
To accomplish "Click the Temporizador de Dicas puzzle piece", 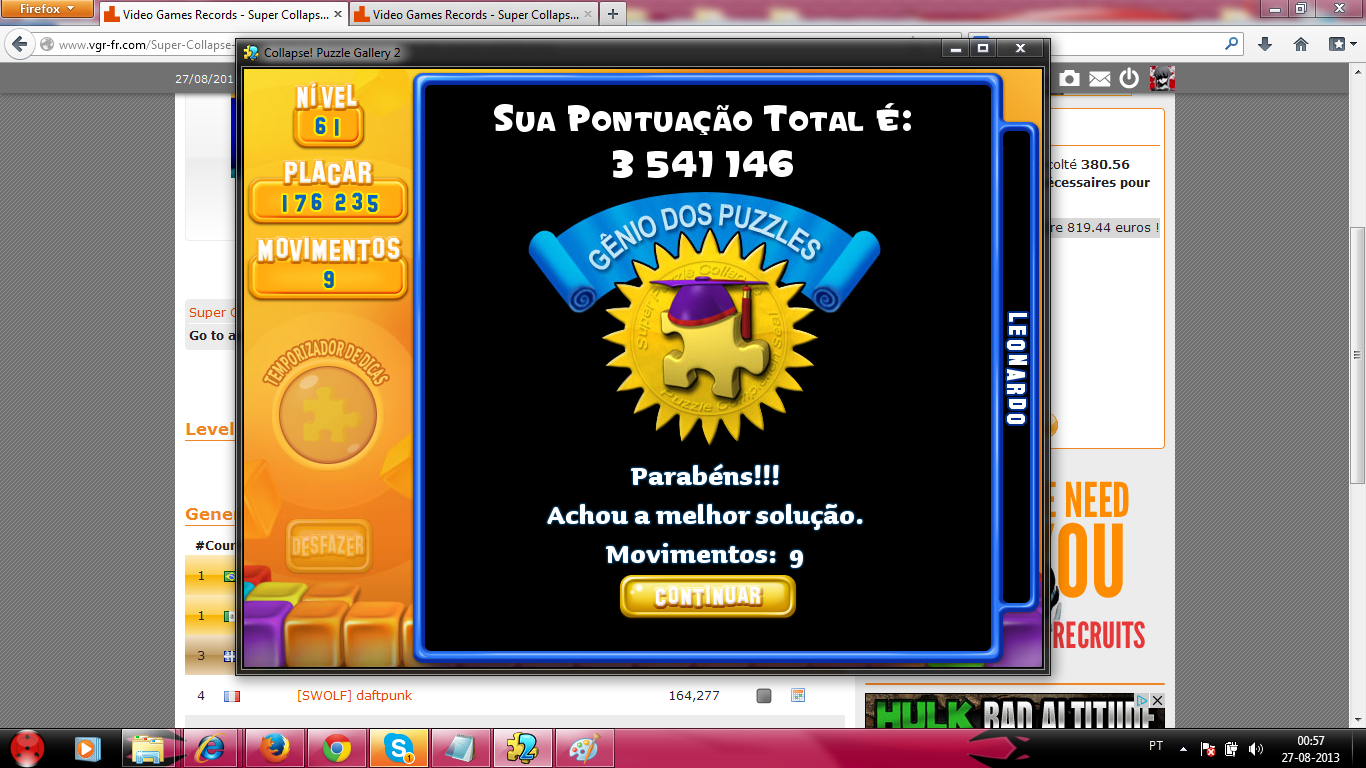I will pos(327,414).
